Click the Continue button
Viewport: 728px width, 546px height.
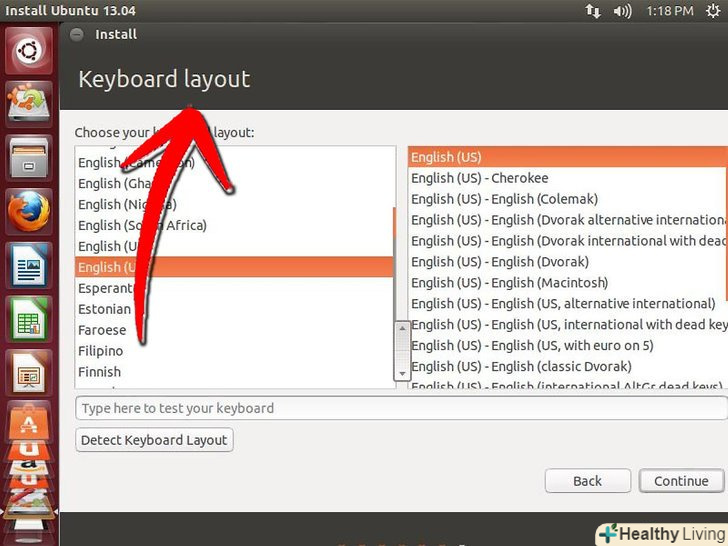pos(681,481)
